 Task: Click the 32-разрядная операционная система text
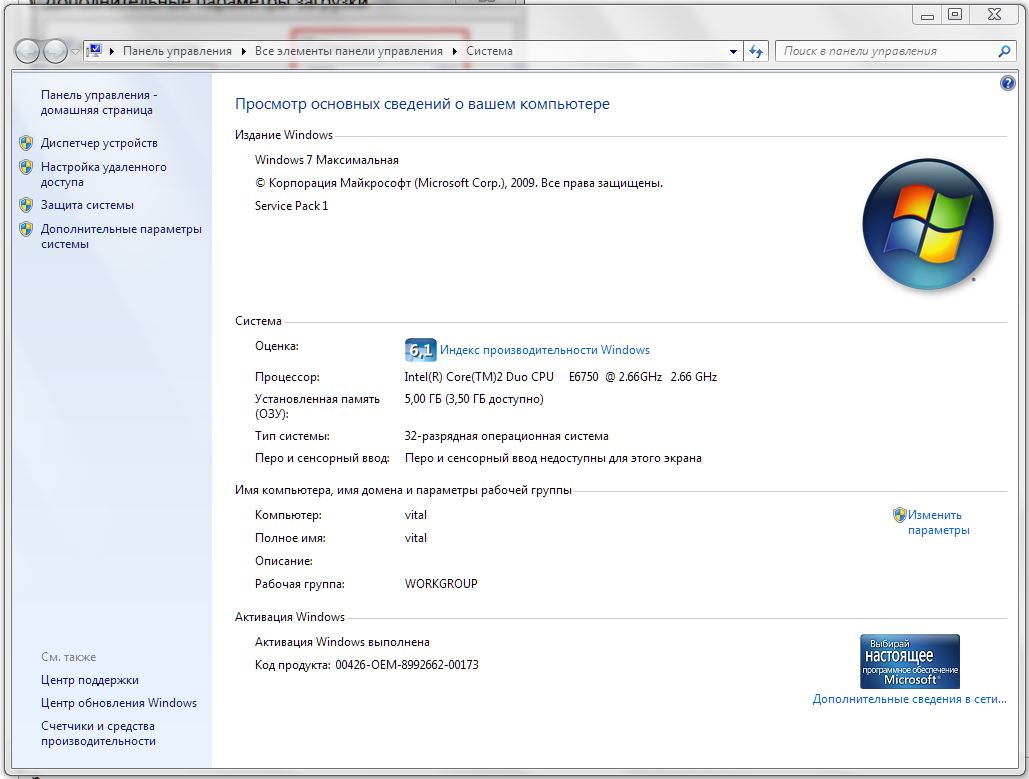pyautogui.click(x=507, y=436)
